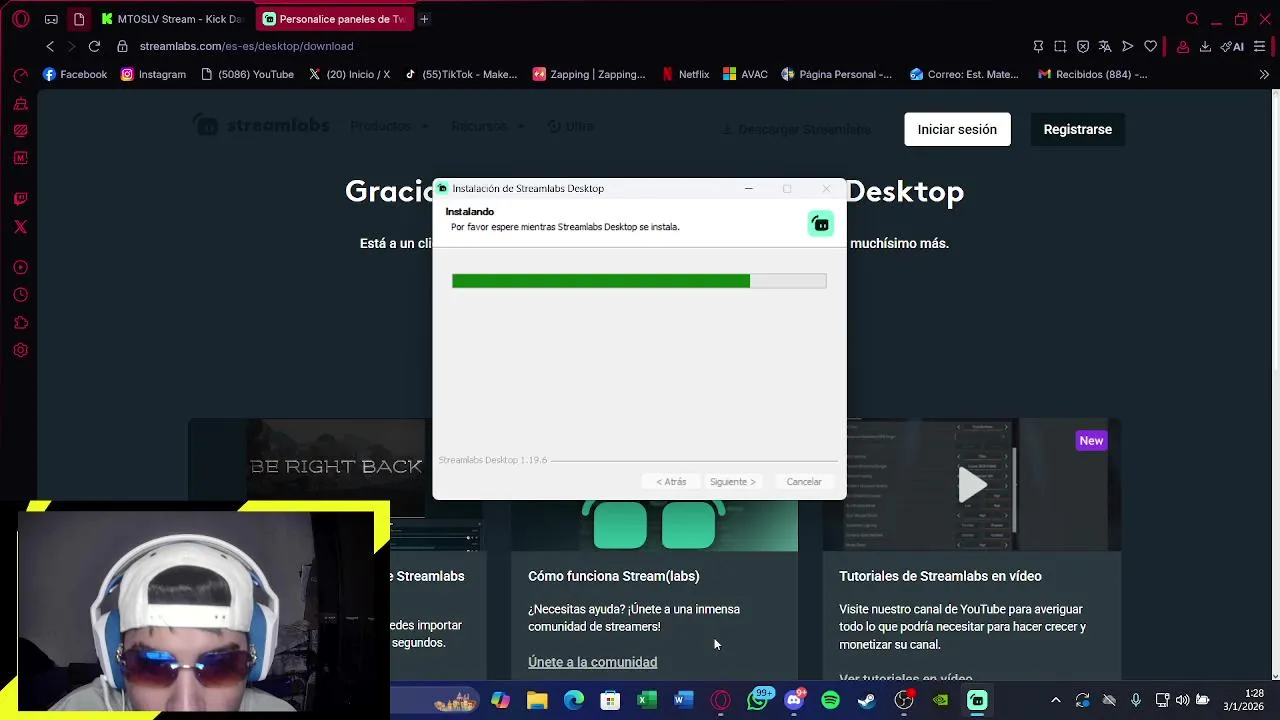This screenshot has height=720, width=1280.
Task: Open History clock icon in sidebar
Action: tap(20, 295)
